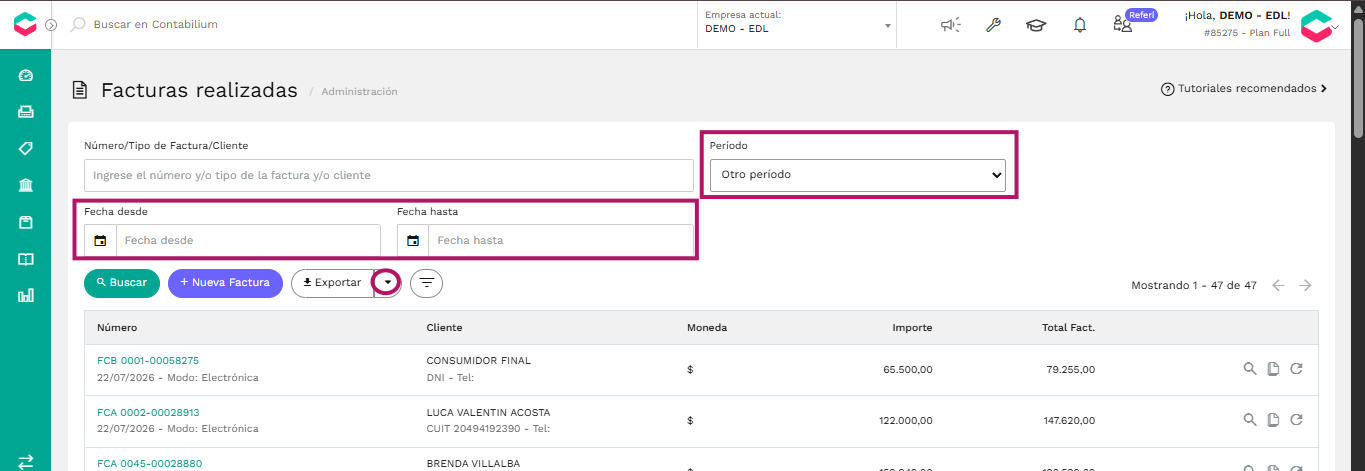1365x471 pixels.
Task: Open the box inventory icon in sidebar
Action: coord(26,222)
